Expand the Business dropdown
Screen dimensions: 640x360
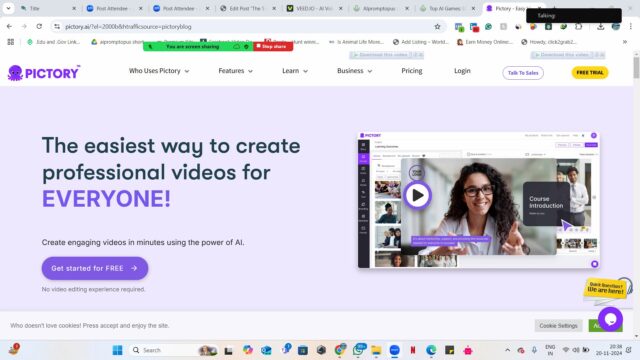click(x=354, y=71)
